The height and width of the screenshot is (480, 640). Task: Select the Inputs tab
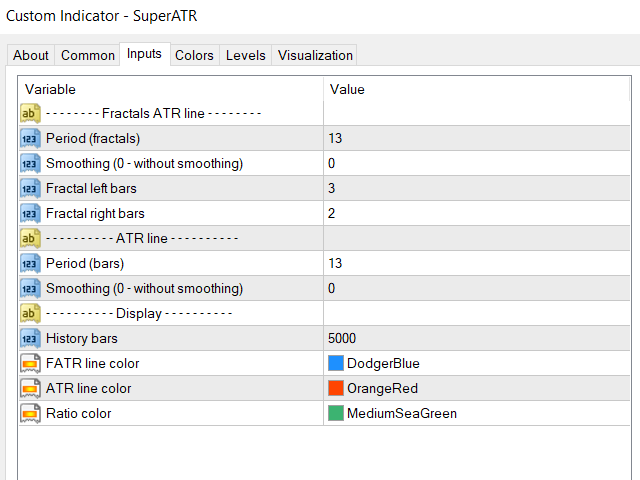[144, 53]
